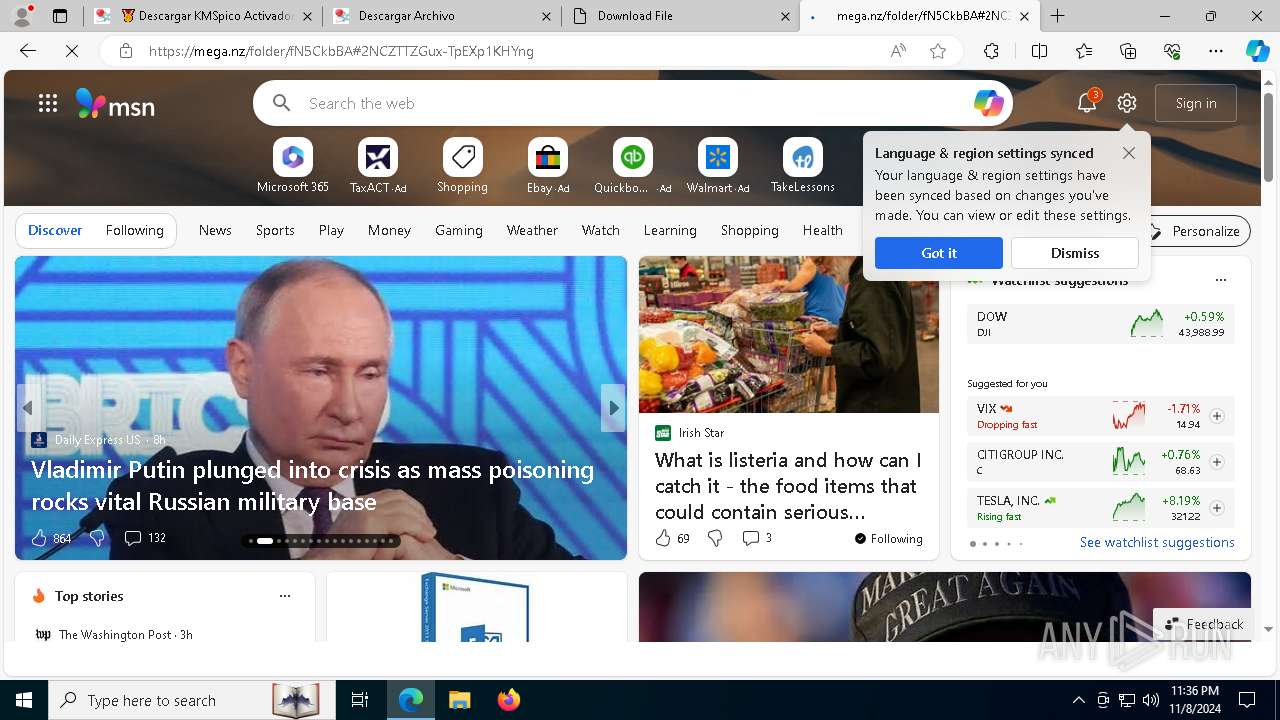Viewport: 1280px width, 720px height.
Task: Open the Personalize button
Action: [1195, 231]
